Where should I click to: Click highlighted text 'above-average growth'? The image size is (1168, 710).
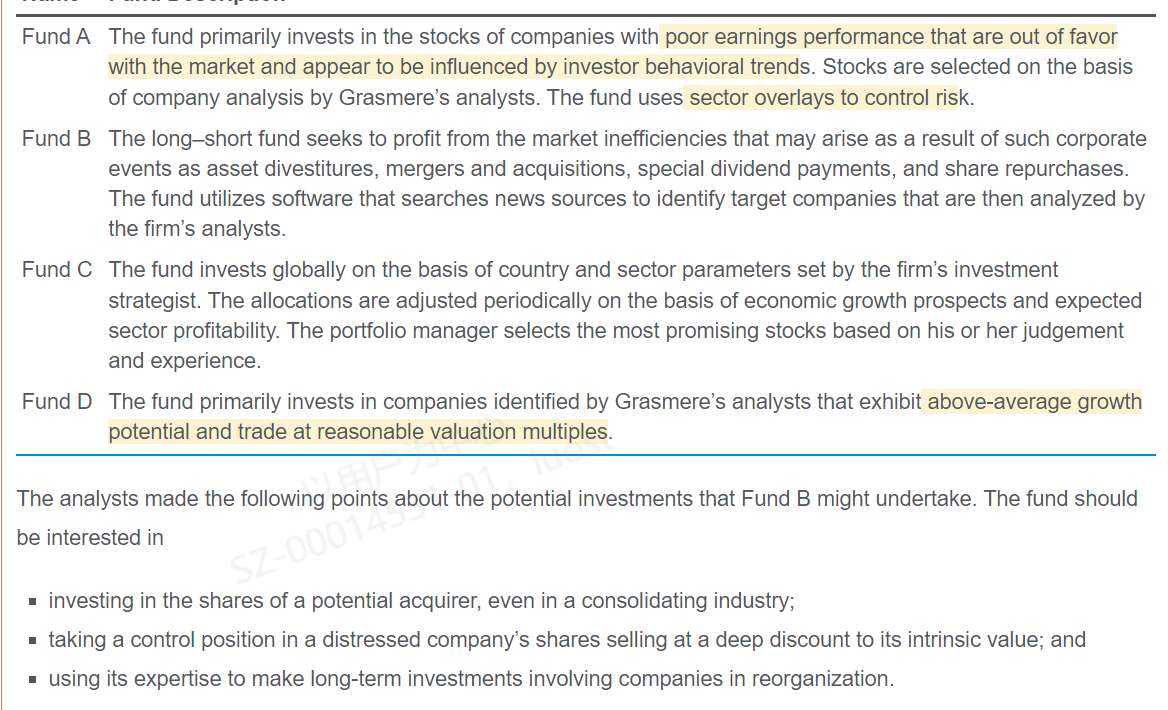tap(1034, 402)
